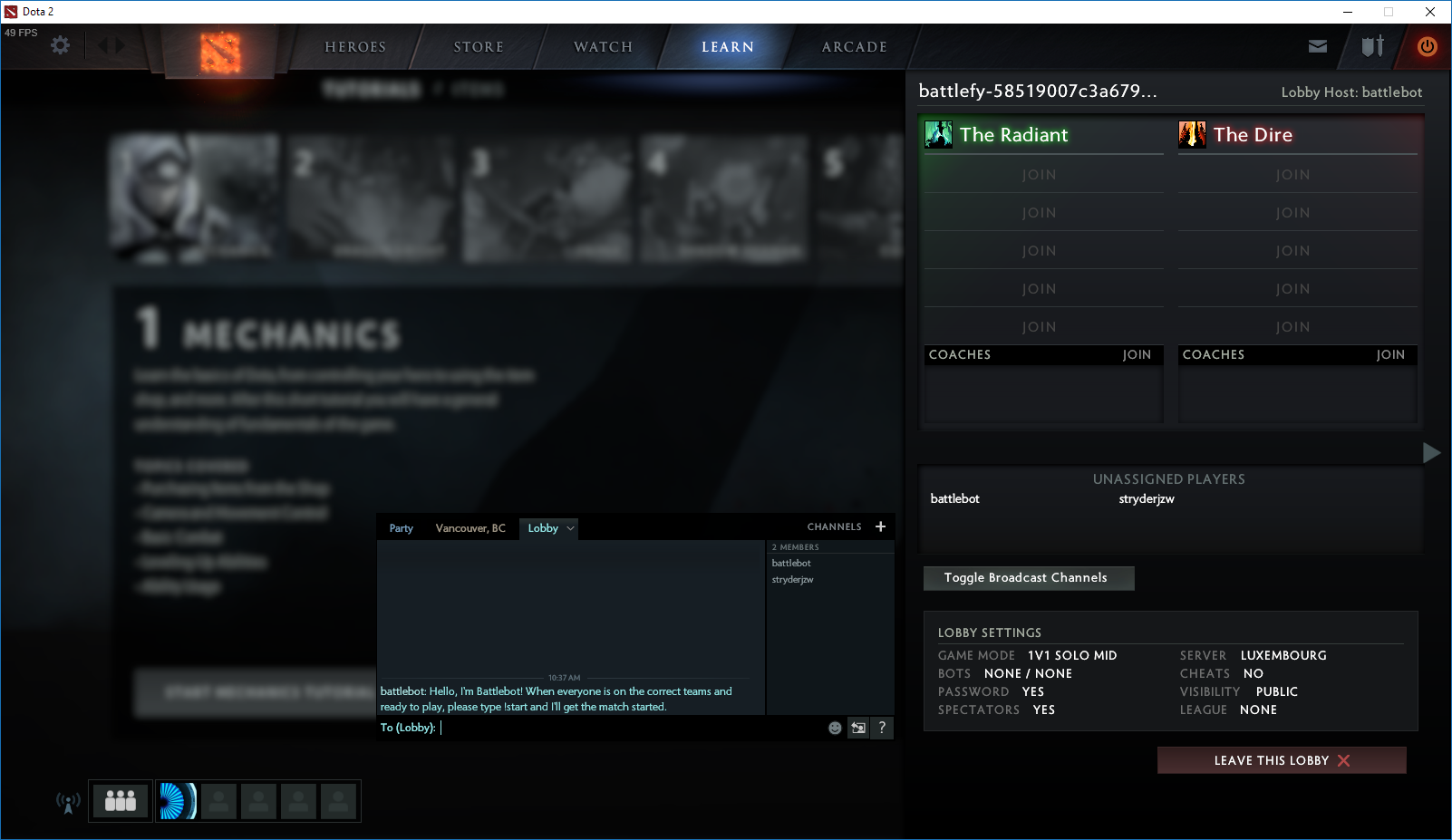Join as Radiant coach
Viewport: 1452px width, 840px height.
[1137, 355]
